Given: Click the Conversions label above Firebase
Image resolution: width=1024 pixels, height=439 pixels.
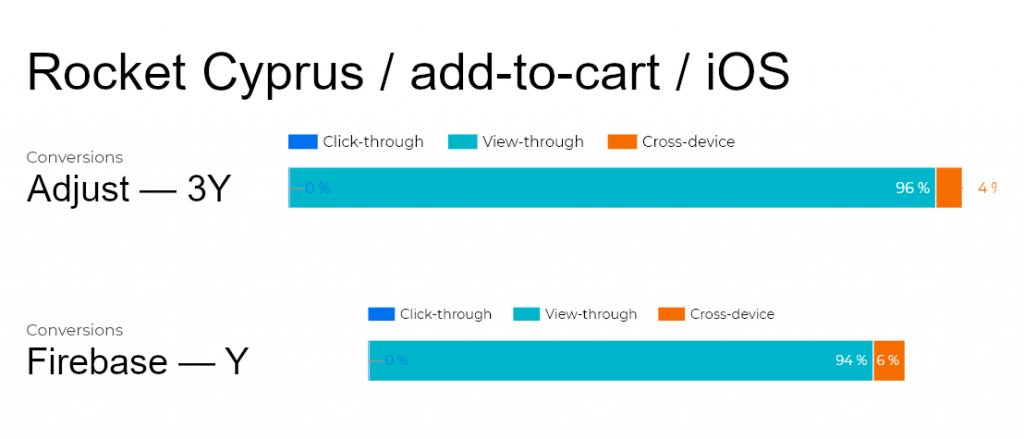Looking at the screenshot, I should 74,330.
